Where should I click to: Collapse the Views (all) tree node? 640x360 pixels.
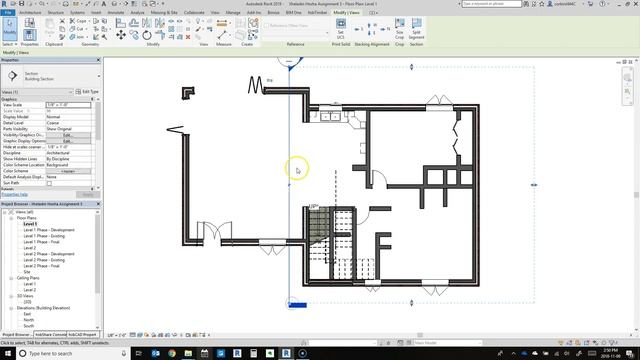tap(5, 212)
